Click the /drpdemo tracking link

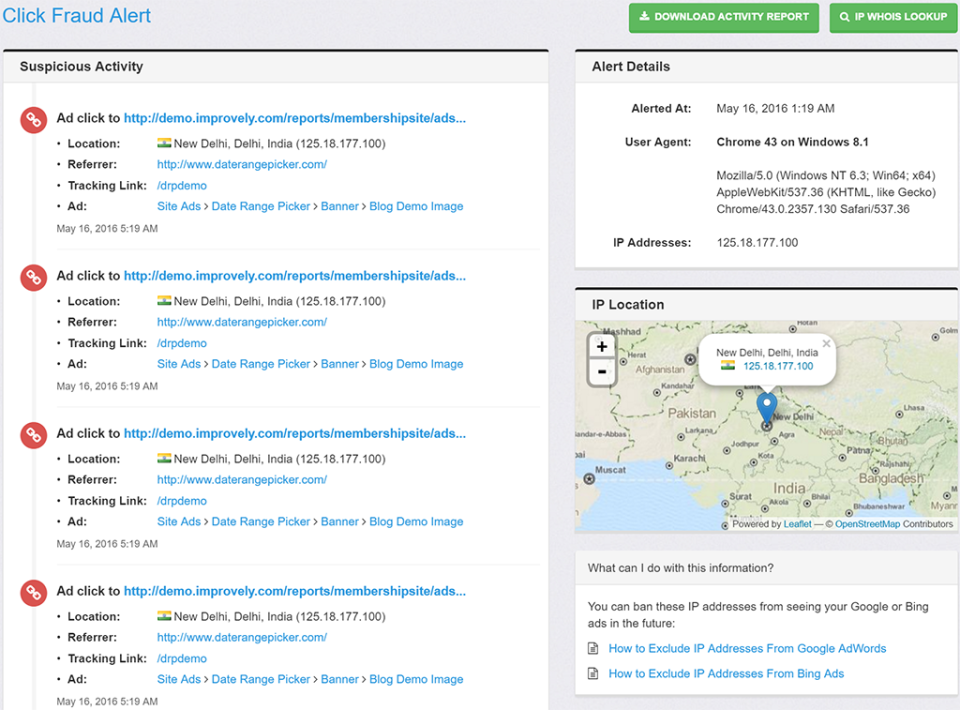(182, 185)
